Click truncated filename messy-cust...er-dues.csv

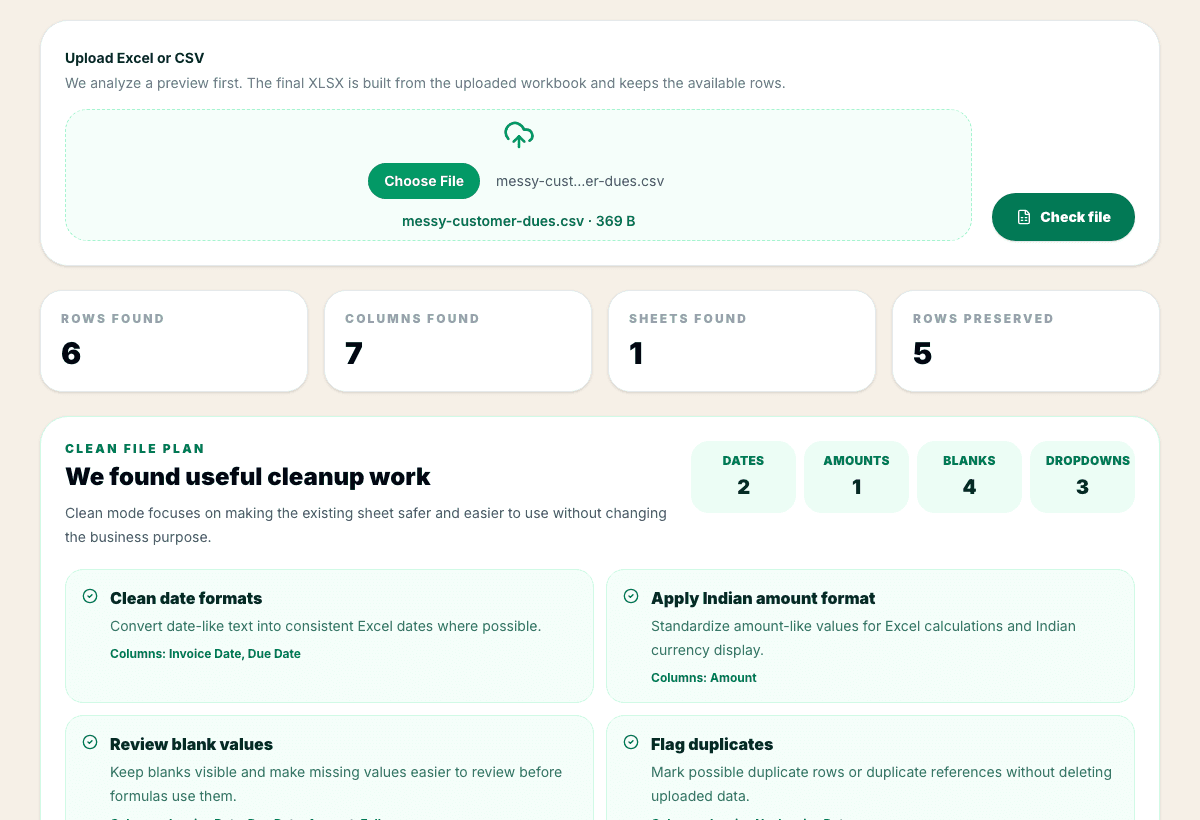pos(580,181)
